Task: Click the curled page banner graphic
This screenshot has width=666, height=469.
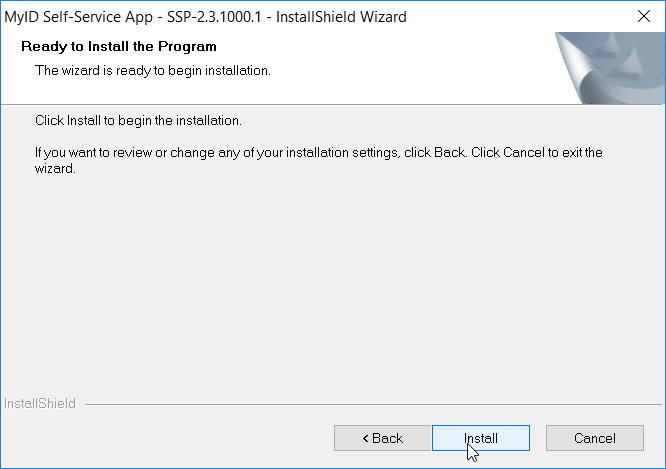Action: click(x=610, y=68)
